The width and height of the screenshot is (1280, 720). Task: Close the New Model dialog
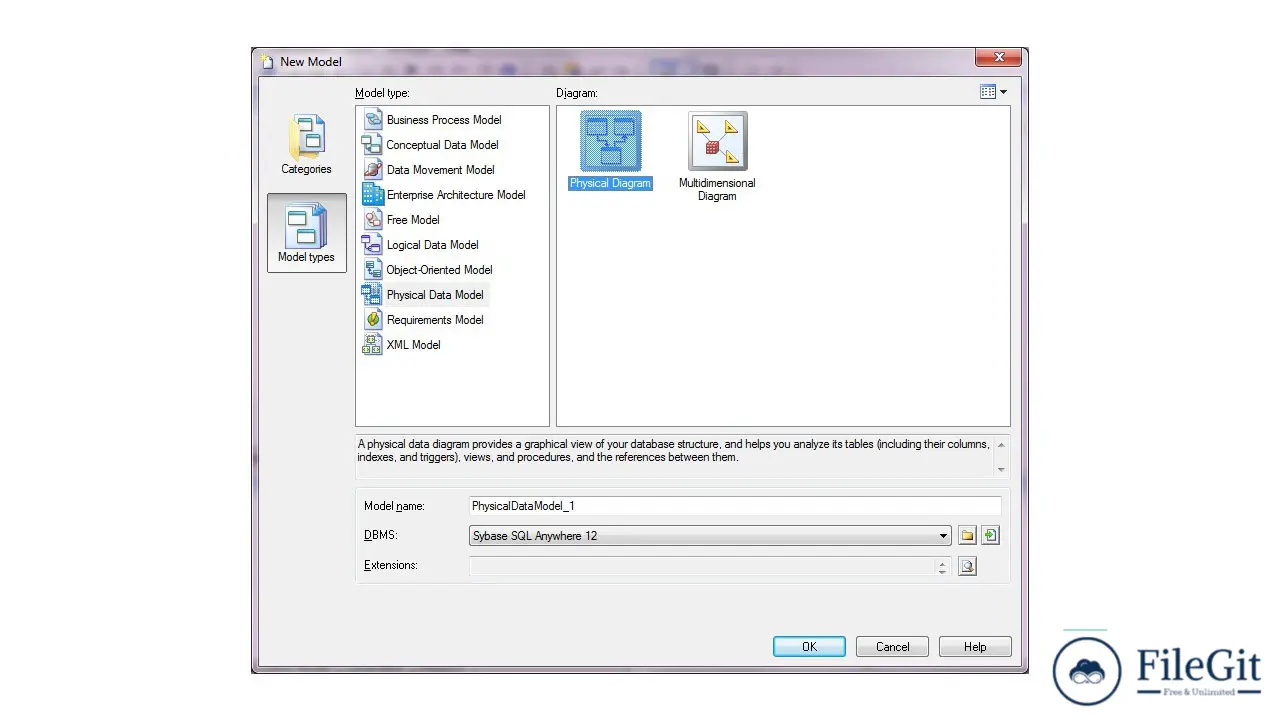pyautogui.click(x=998, y=58)
